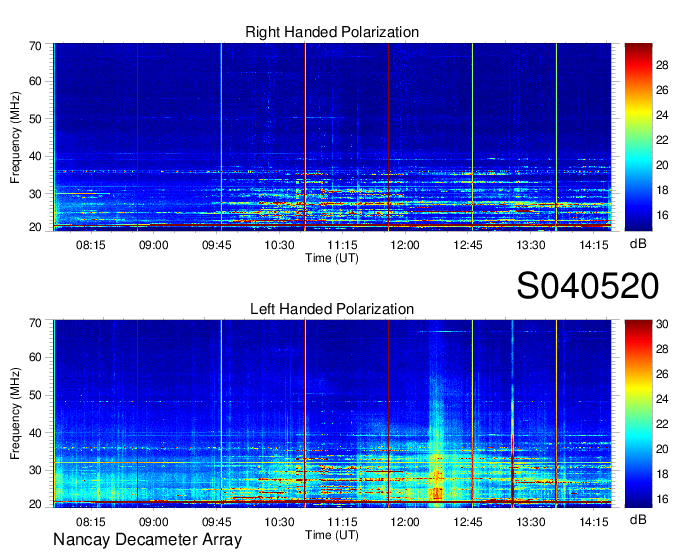Image resolution: width=680 pixels, height=552 pixels.
Task: Click the 22 value on lower color scale
Action: (x=662, y=424)
